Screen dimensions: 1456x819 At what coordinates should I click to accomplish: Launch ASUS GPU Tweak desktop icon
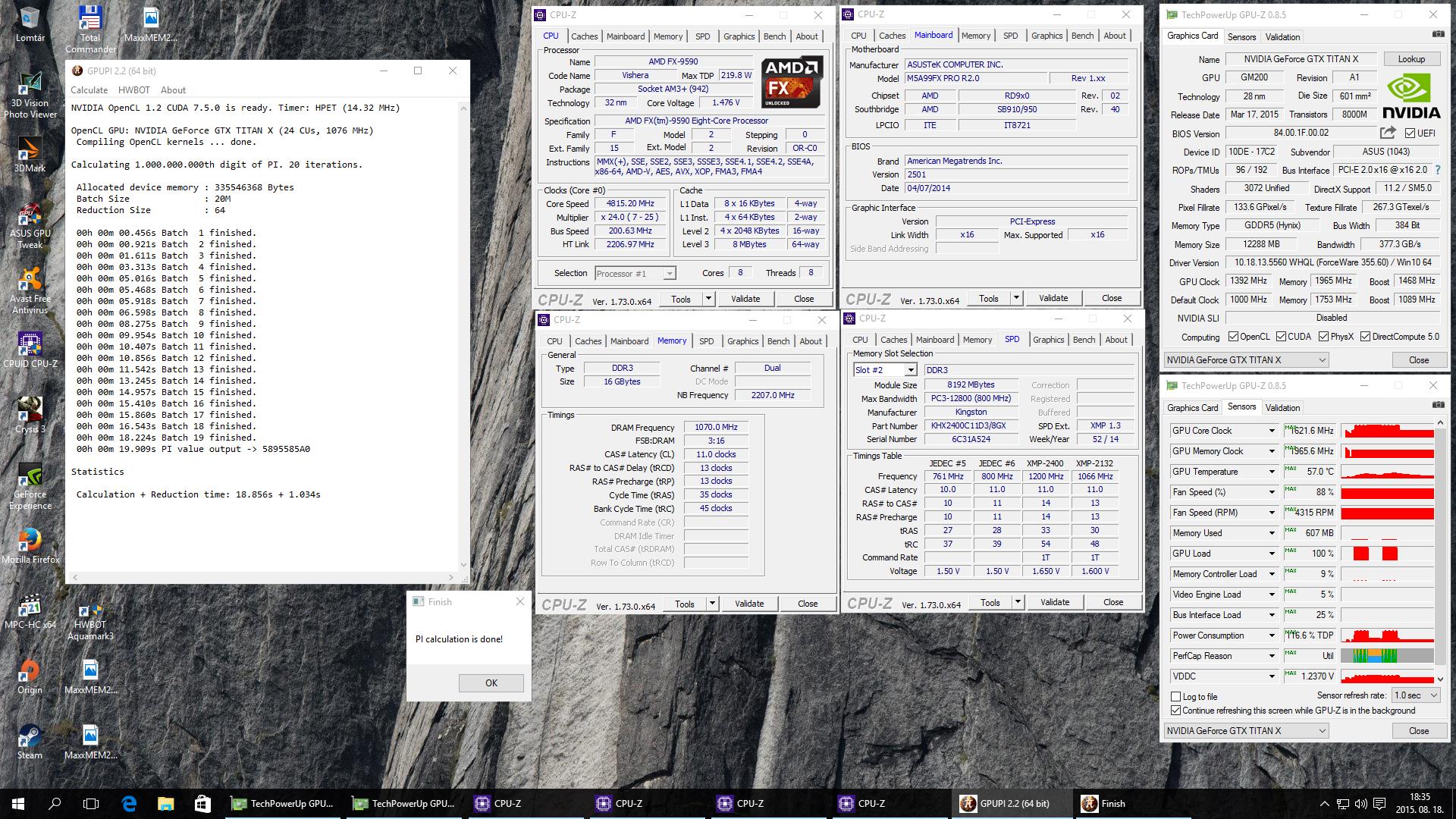tap(30, 226)
